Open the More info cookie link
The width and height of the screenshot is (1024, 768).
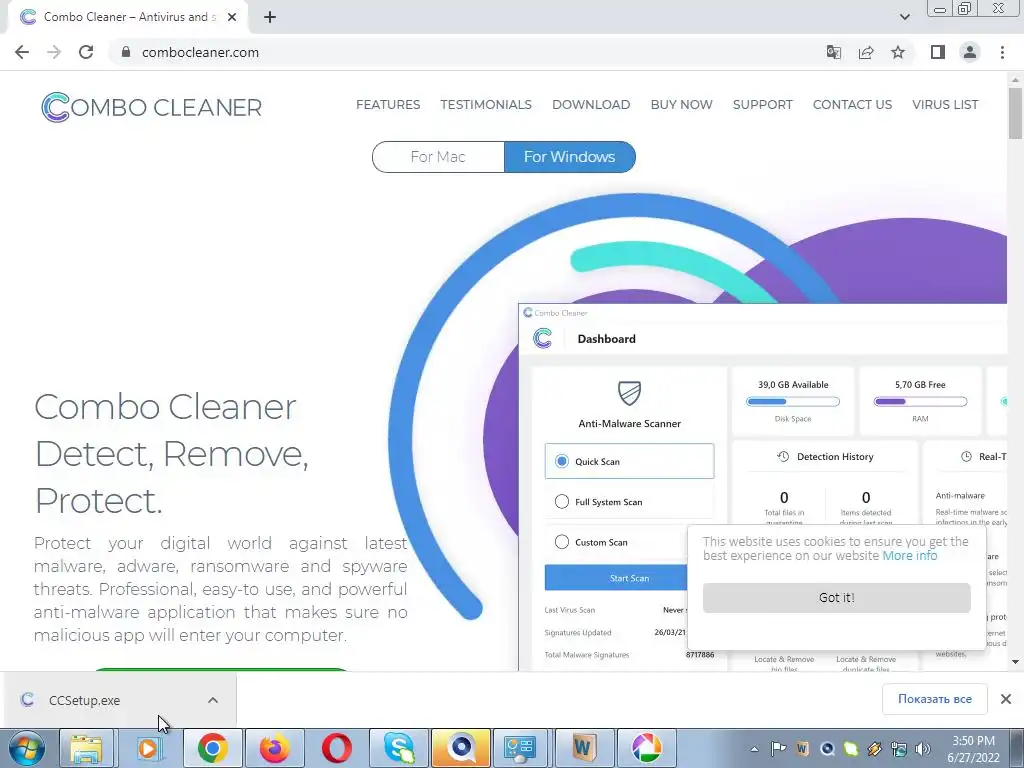(x=910, y=556)
